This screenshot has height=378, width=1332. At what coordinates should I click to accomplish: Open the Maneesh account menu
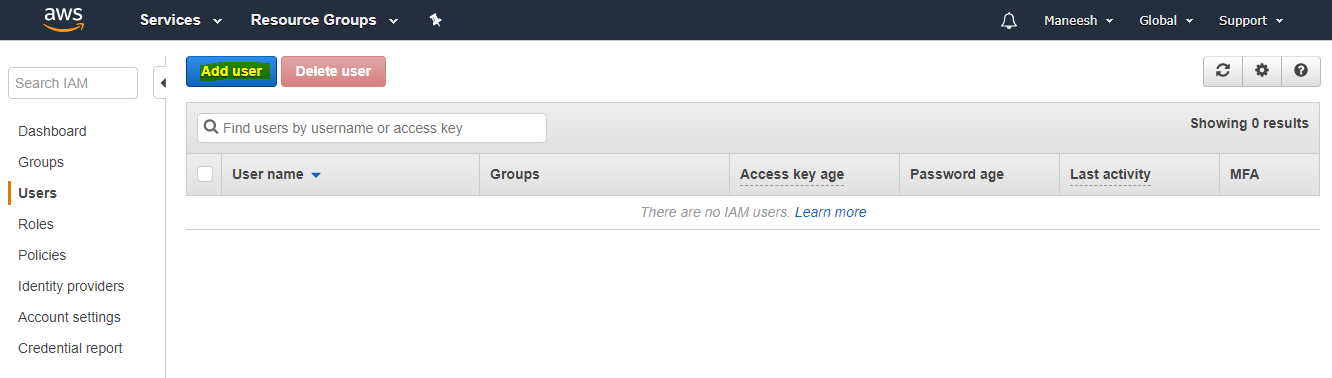[1079, 20]
